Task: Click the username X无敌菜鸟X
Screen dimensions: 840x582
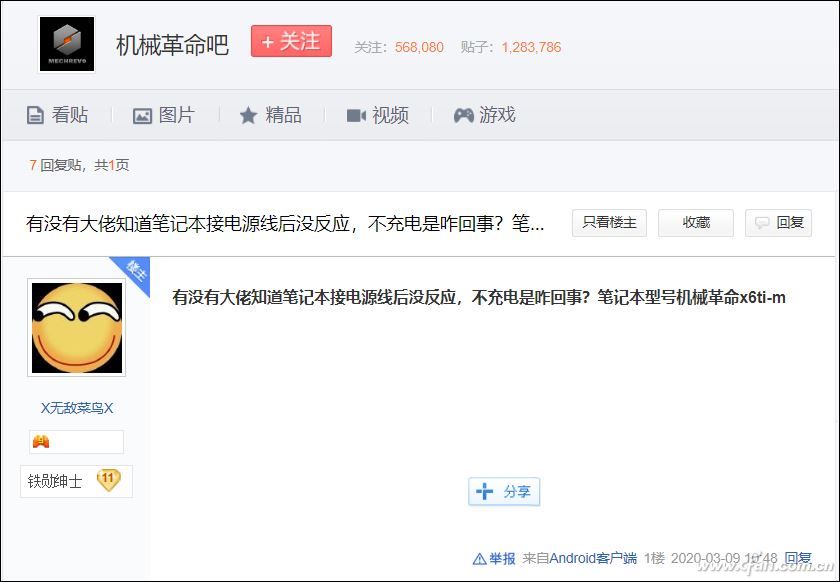Action: [76, 407]
